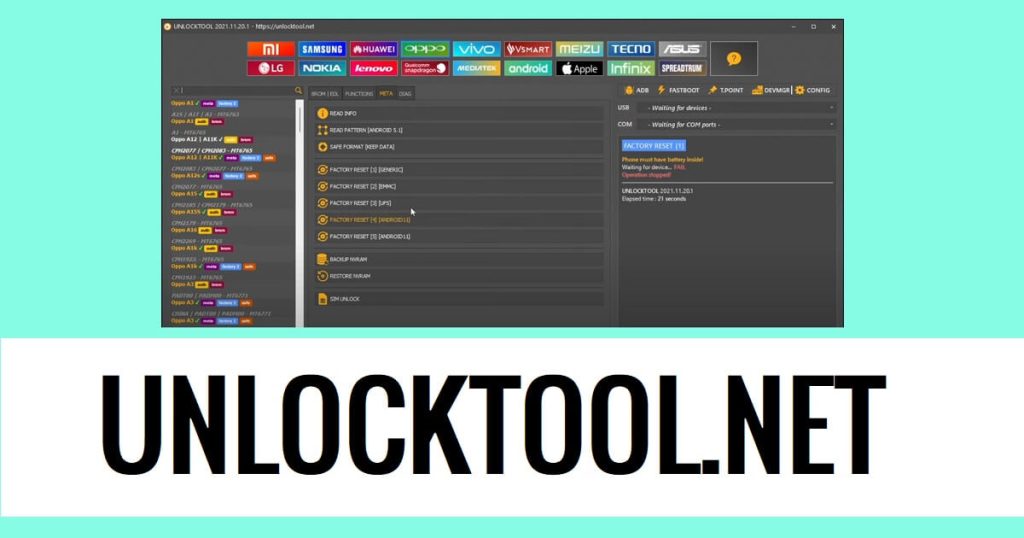Click the search magnifier icon
This screenshot has width=1024, height=538.
[x=298, y=91]
